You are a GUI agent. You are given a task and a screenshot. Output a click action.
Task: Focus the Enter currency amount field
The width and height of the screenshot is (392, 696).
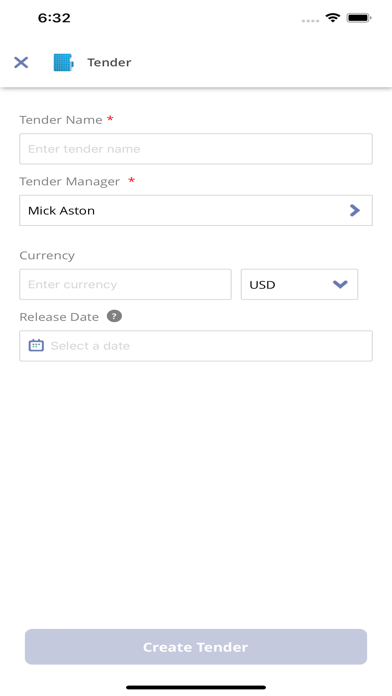coord(125,284)
